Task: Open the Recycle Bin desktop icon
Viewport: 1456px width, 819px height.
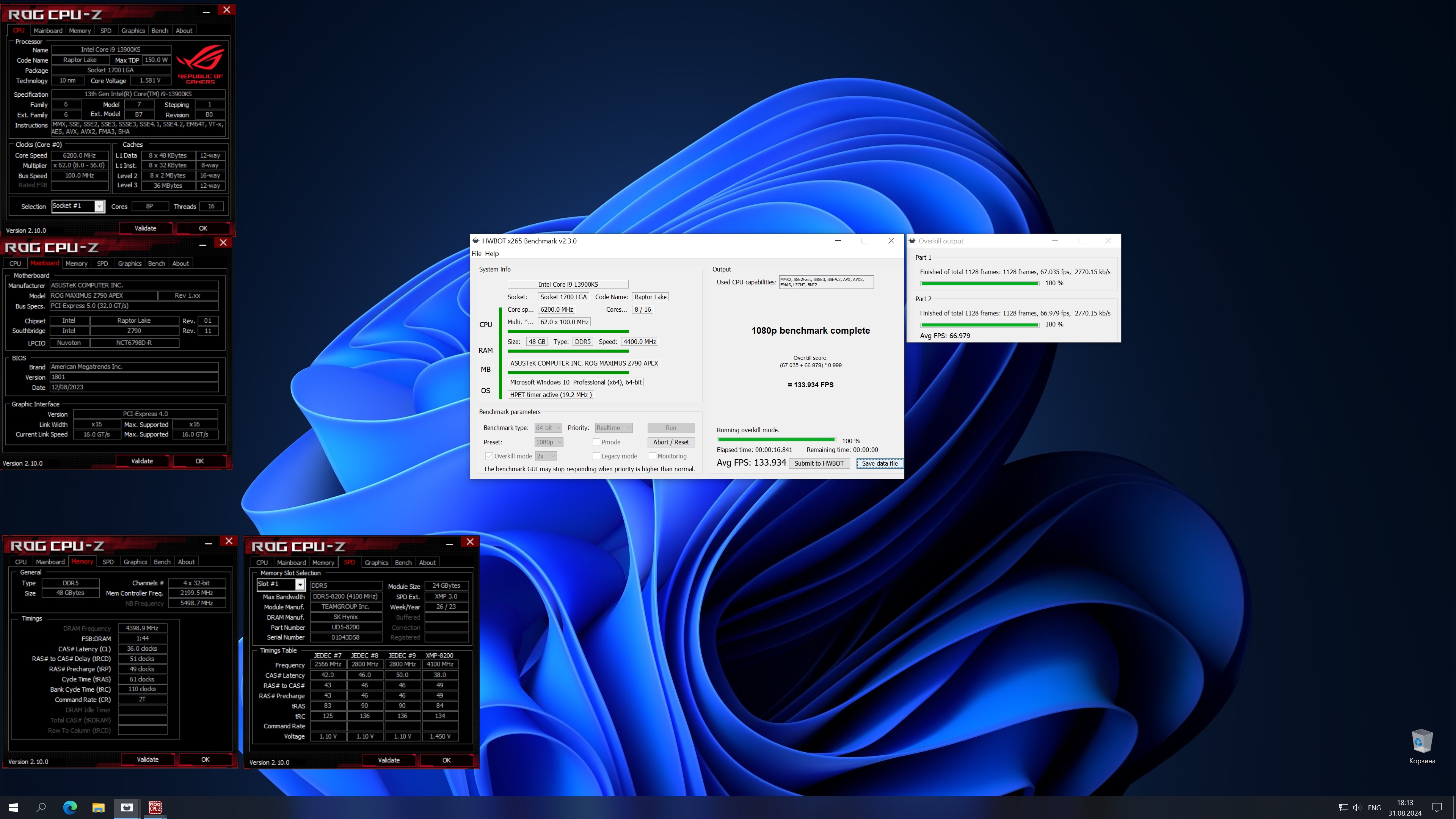Action: [x=1422, y=746]
